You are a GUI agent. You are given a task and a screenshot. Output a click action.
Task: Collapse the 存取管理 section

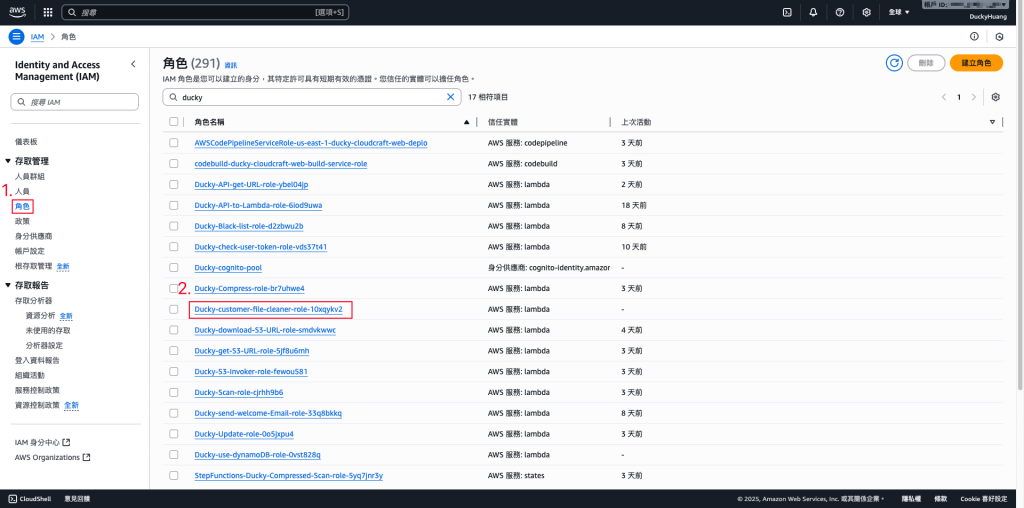(8, 161)
